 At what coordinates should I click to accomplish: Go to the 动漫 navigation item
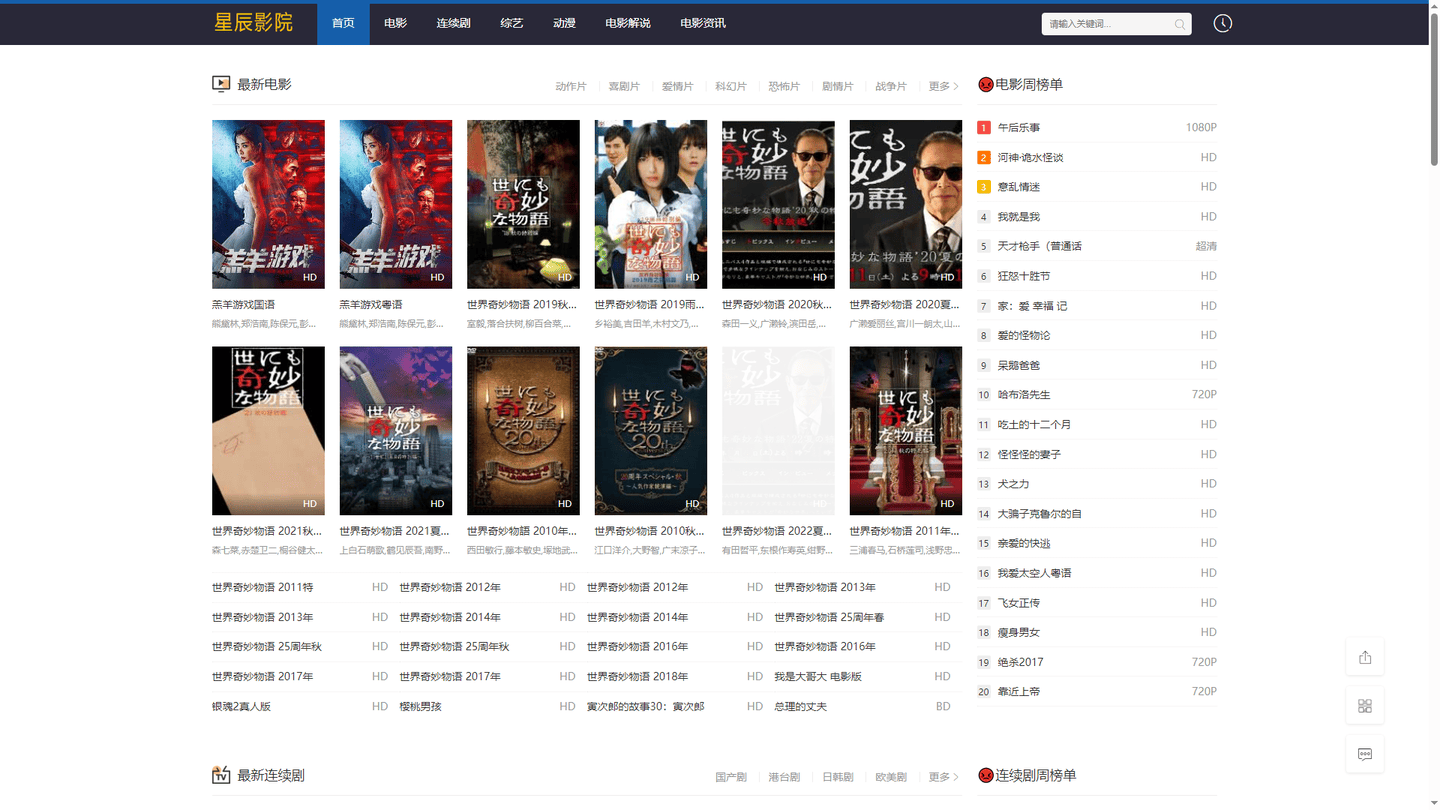click(564, 23)
